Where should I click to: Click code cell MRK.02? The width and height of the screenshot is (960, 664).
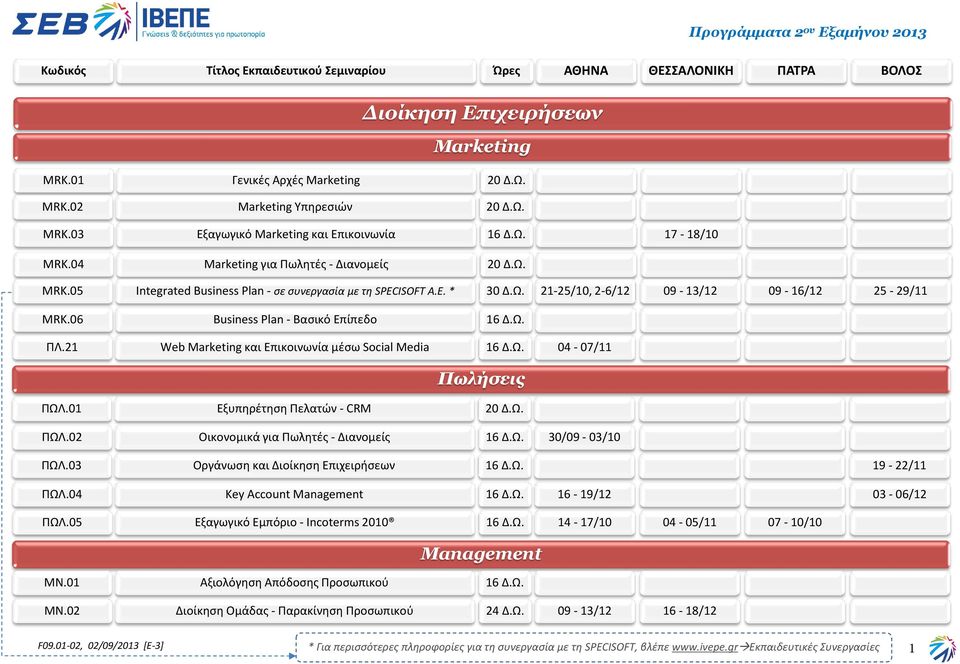(x=63, y=207)
